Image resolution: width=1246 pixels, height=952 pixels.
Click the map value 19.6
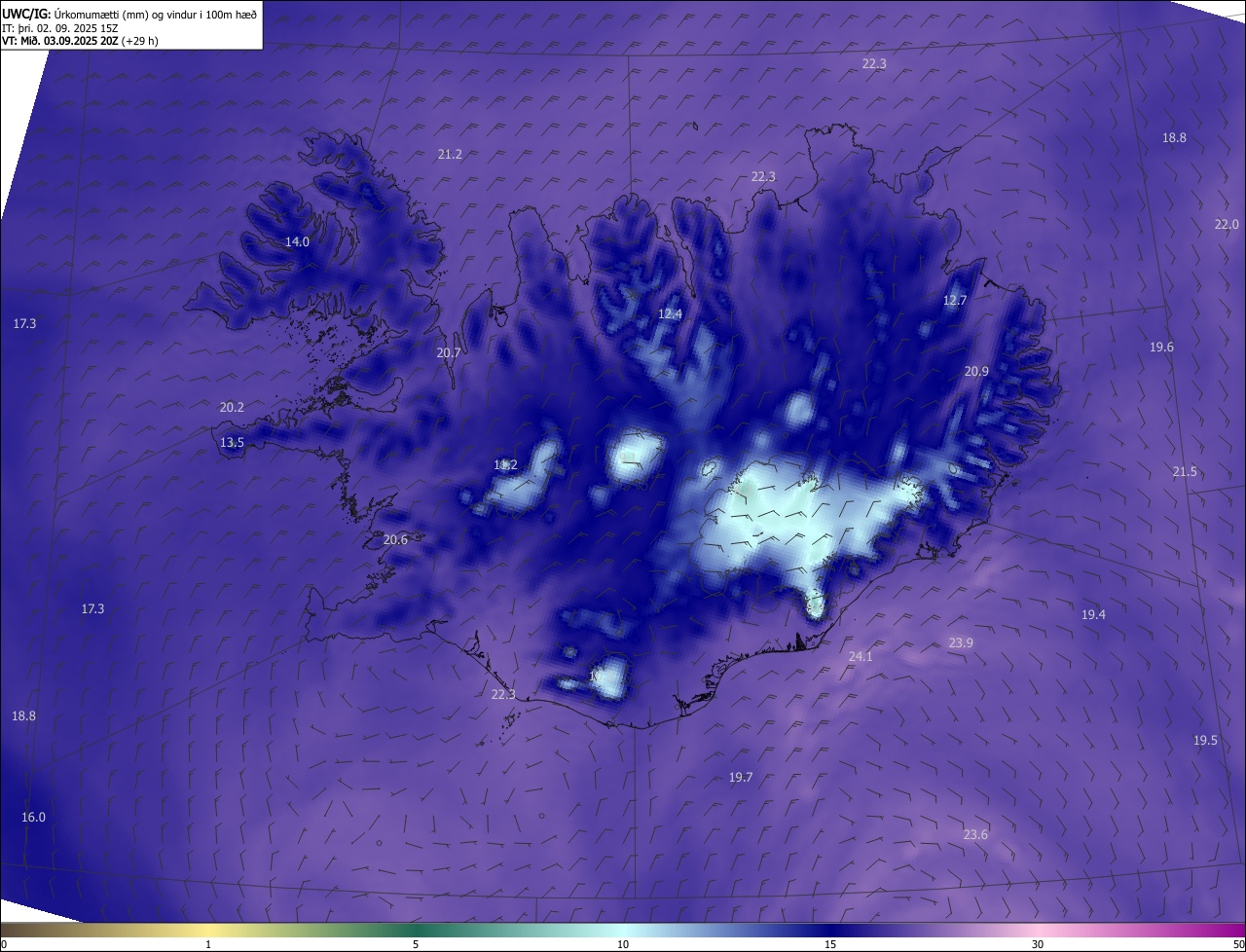tap(1161, 347)
